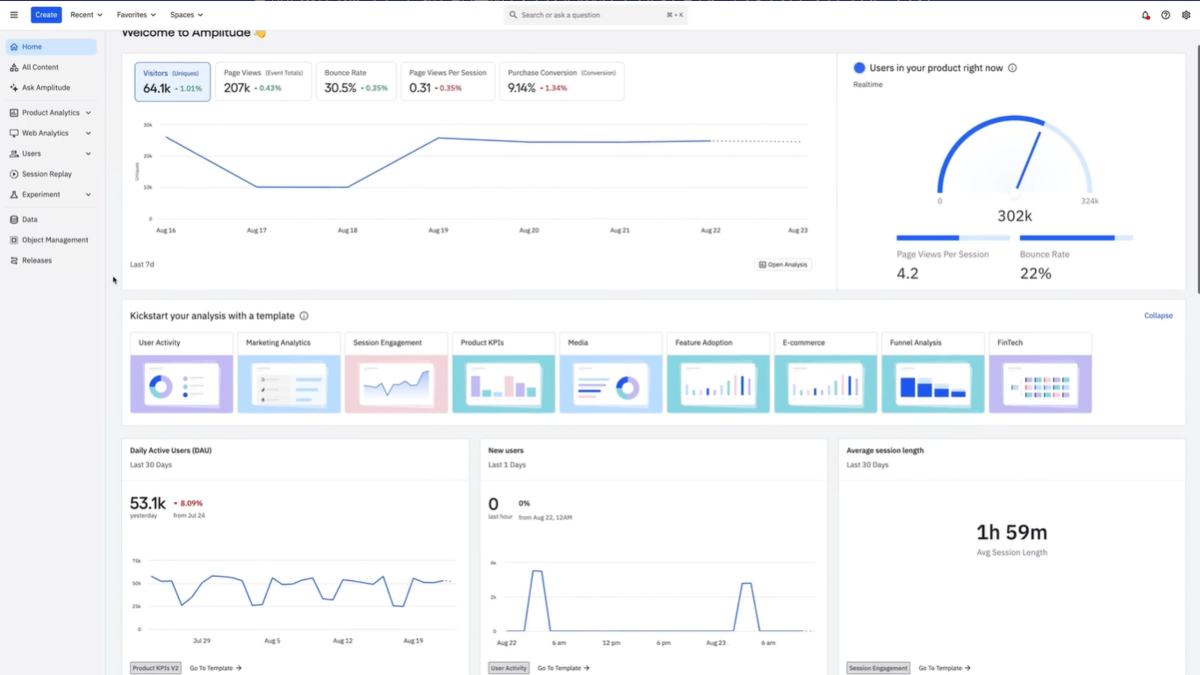Select the Page Views metric tab
The width and height of the screenshot is (1200, 675).
pos(263,81)
